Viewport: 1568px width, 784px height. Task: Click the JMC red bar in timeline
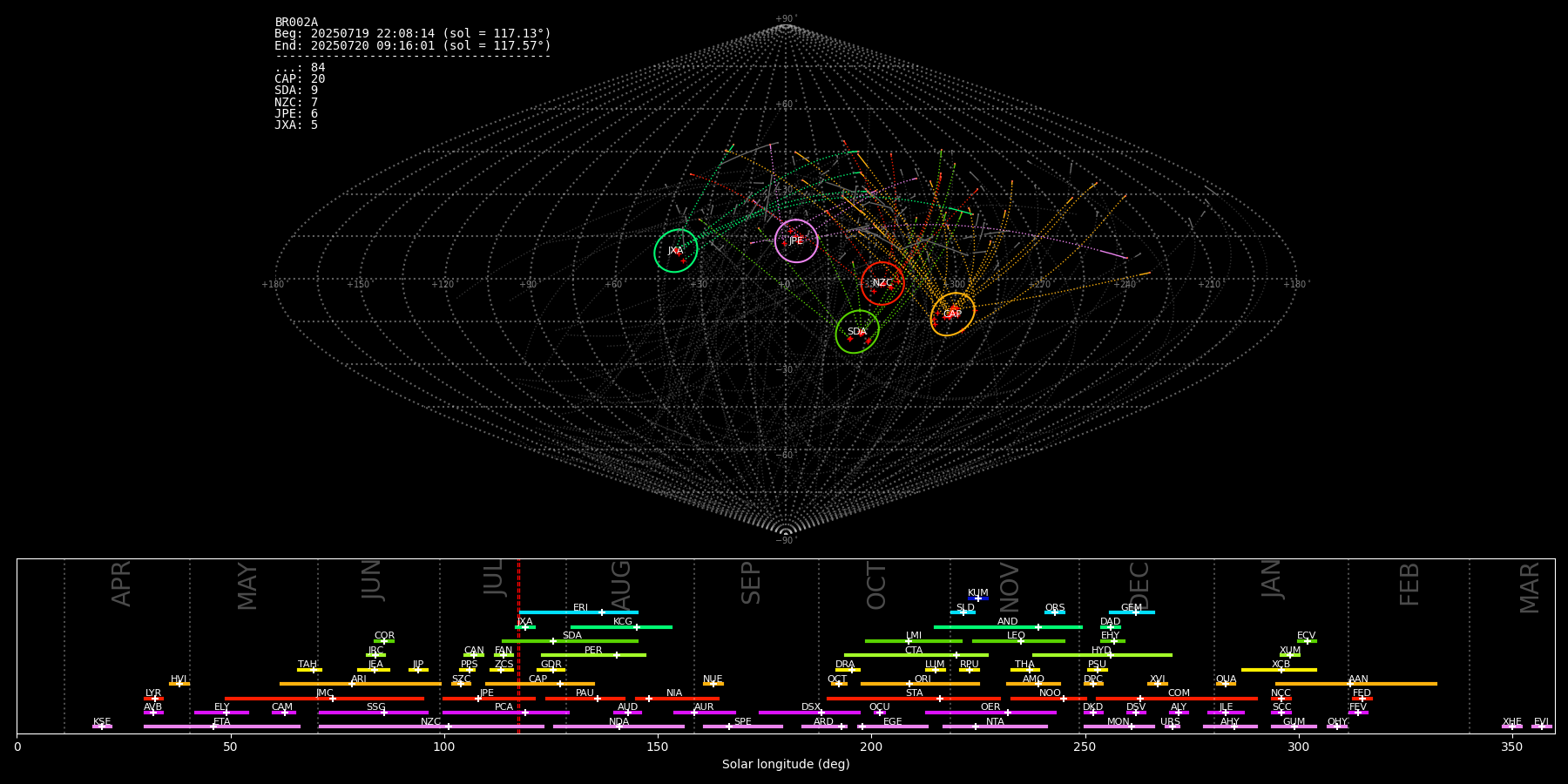tap(324, 698)
